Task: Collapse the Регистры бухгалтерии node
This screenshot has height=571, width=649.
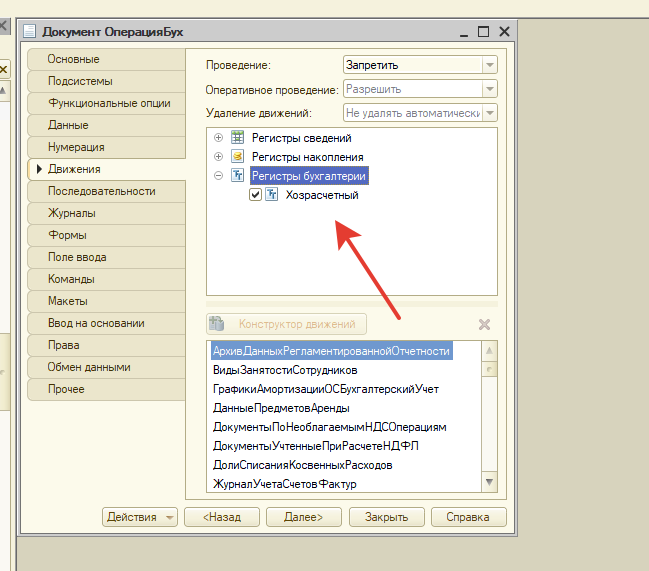Action: pos(219,175)
